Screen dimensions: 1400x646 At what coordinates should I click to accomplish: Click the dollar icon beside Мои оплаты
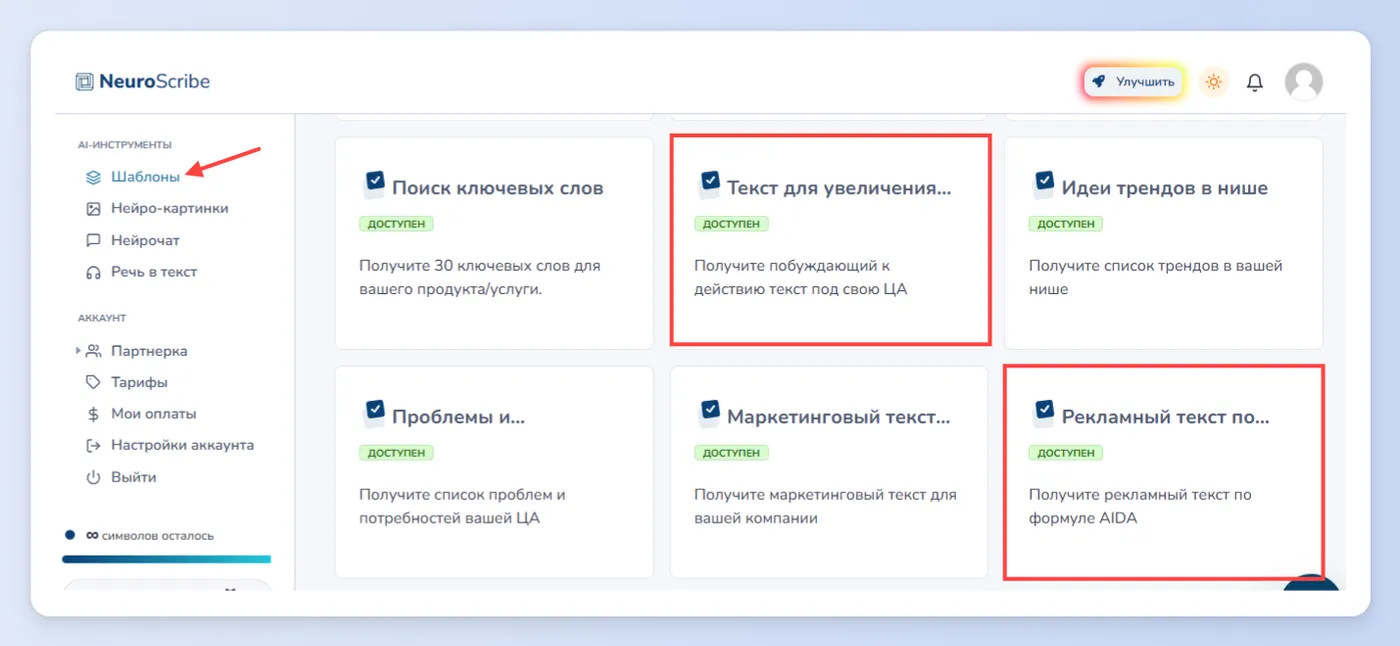coord(93,414)
